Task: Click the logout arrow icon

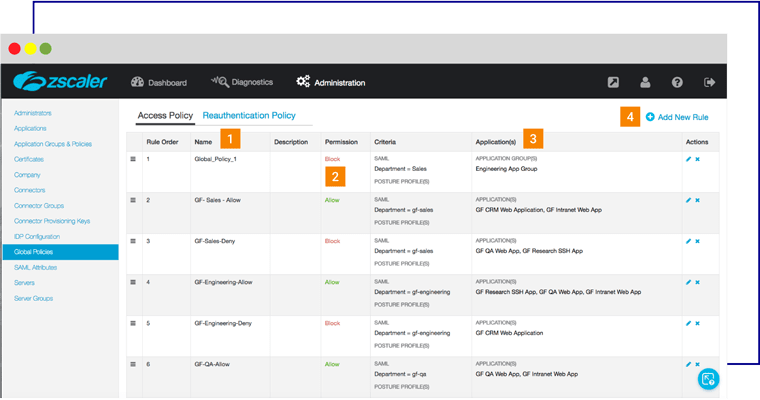Action: pos(709,82)
